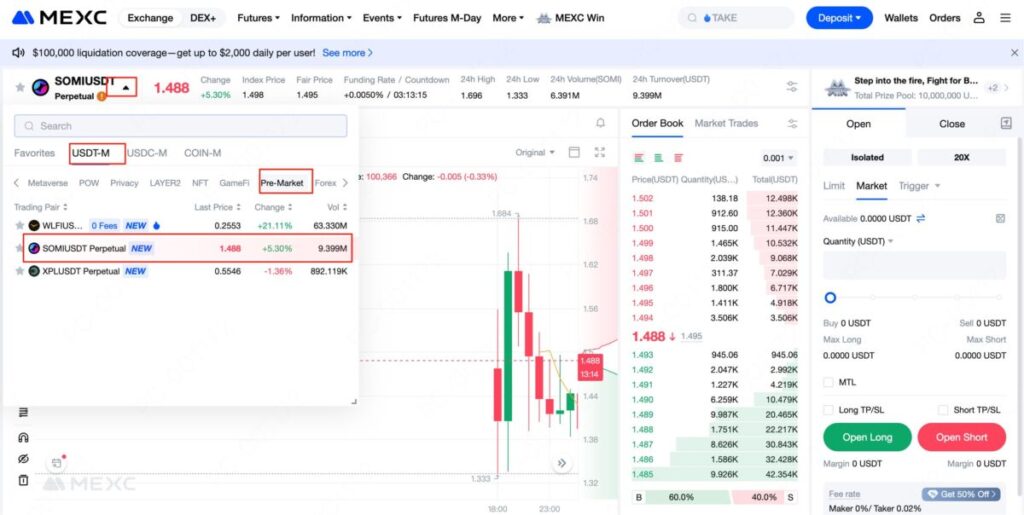Switch to USDC-M tab
This screenshot has height=515, width=1024.
tap(147, 153)
